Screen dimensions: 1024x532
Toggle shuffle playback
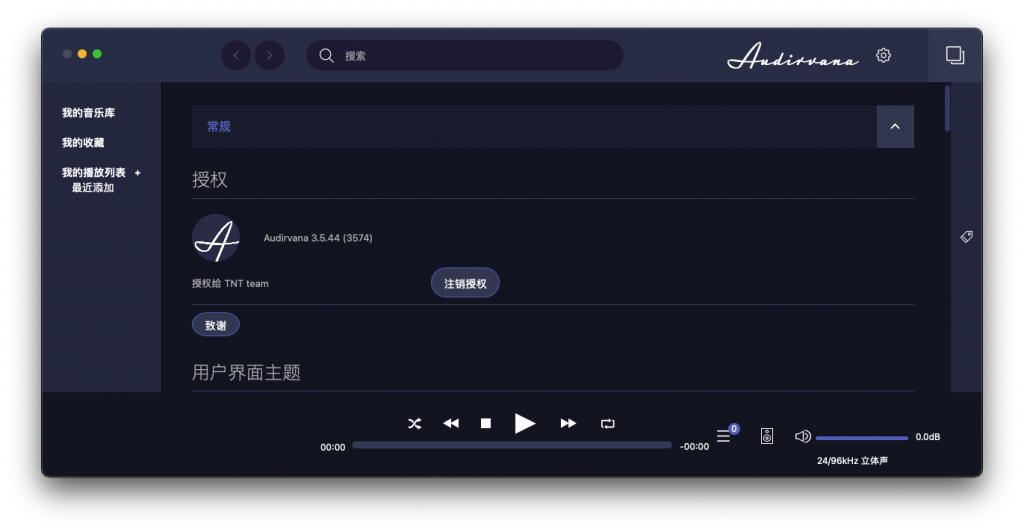click(414, 424)
